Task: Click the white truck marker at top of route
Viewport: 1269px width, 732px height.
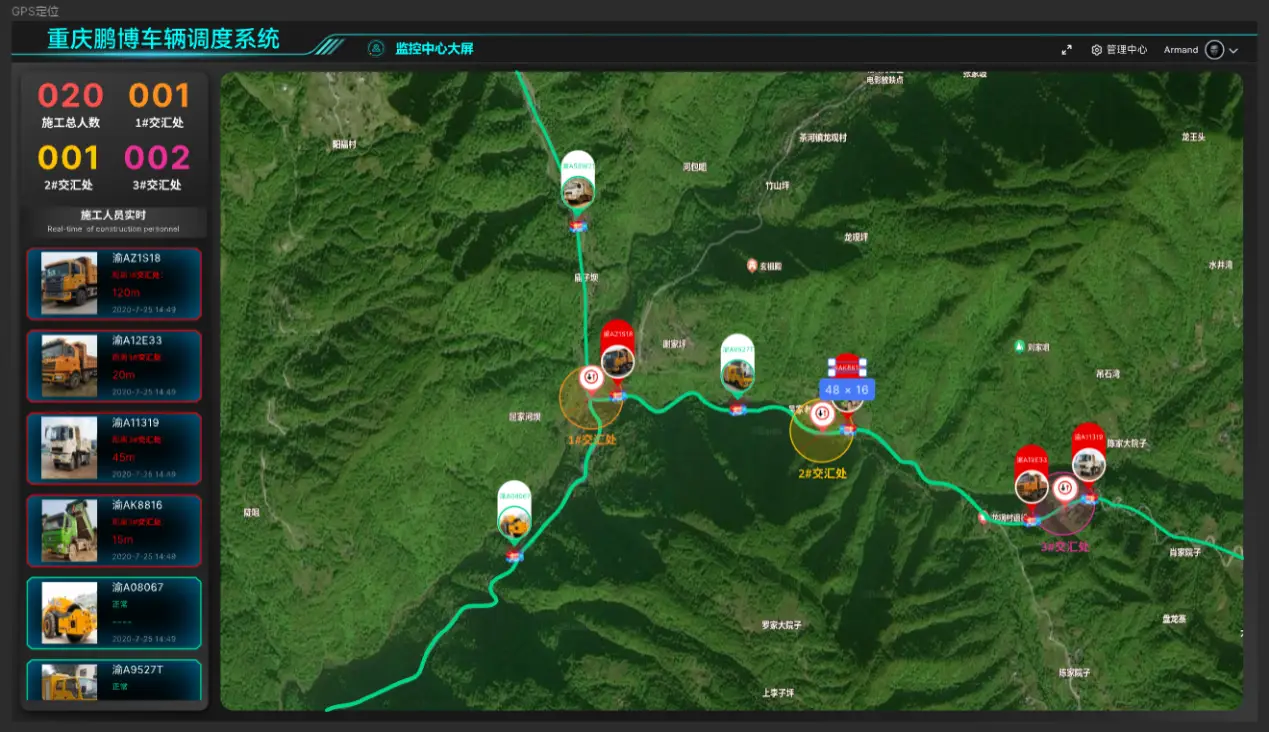Action: [x=577, y=188]
